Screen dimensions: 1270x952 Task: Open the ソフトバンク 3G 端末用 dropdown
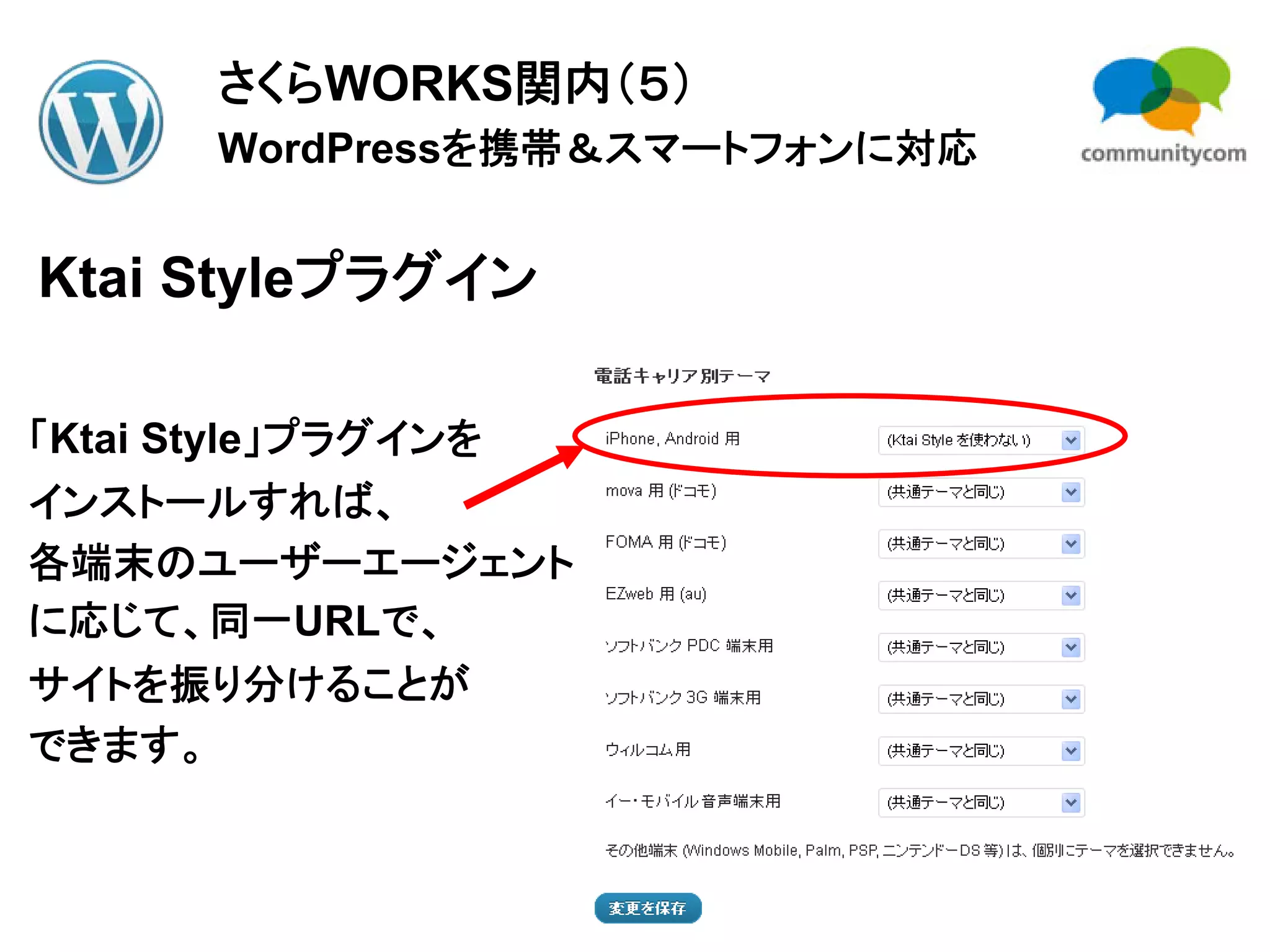981,699
